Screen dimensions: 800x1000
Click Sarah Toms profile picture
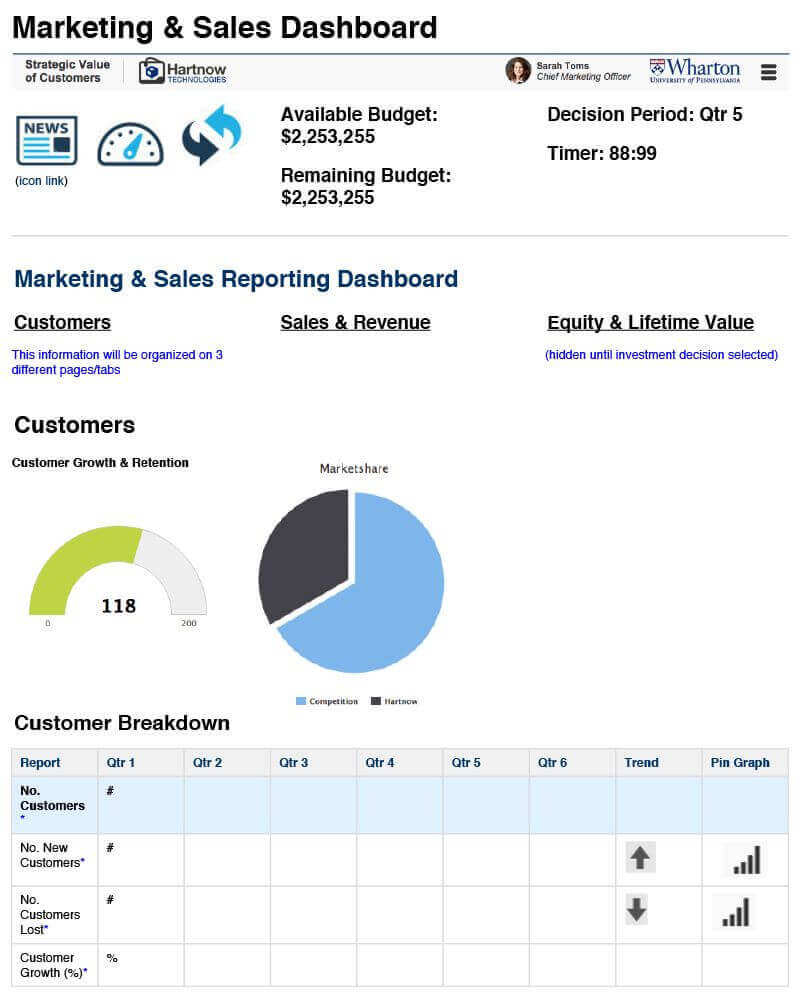tap(518, 70)
